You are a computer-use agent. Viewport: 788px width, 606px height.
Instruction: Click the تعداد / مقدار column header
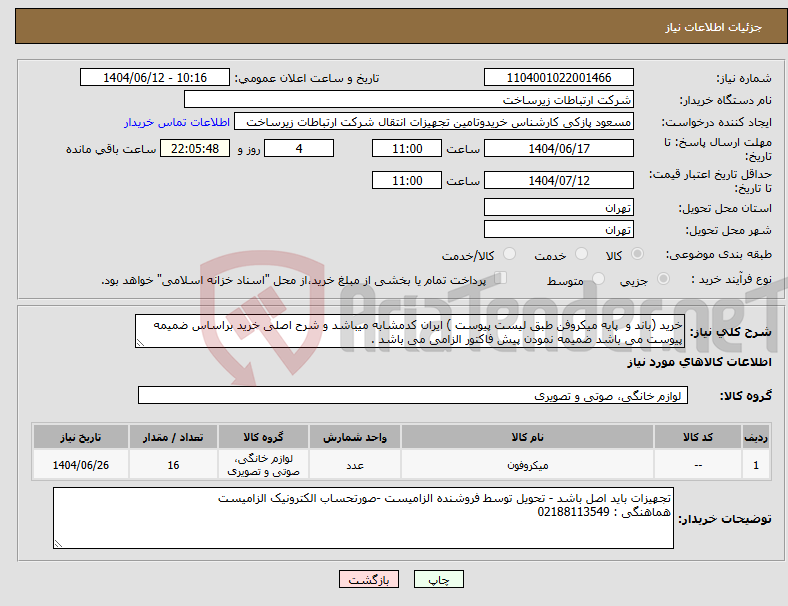(x=173, y=437)
